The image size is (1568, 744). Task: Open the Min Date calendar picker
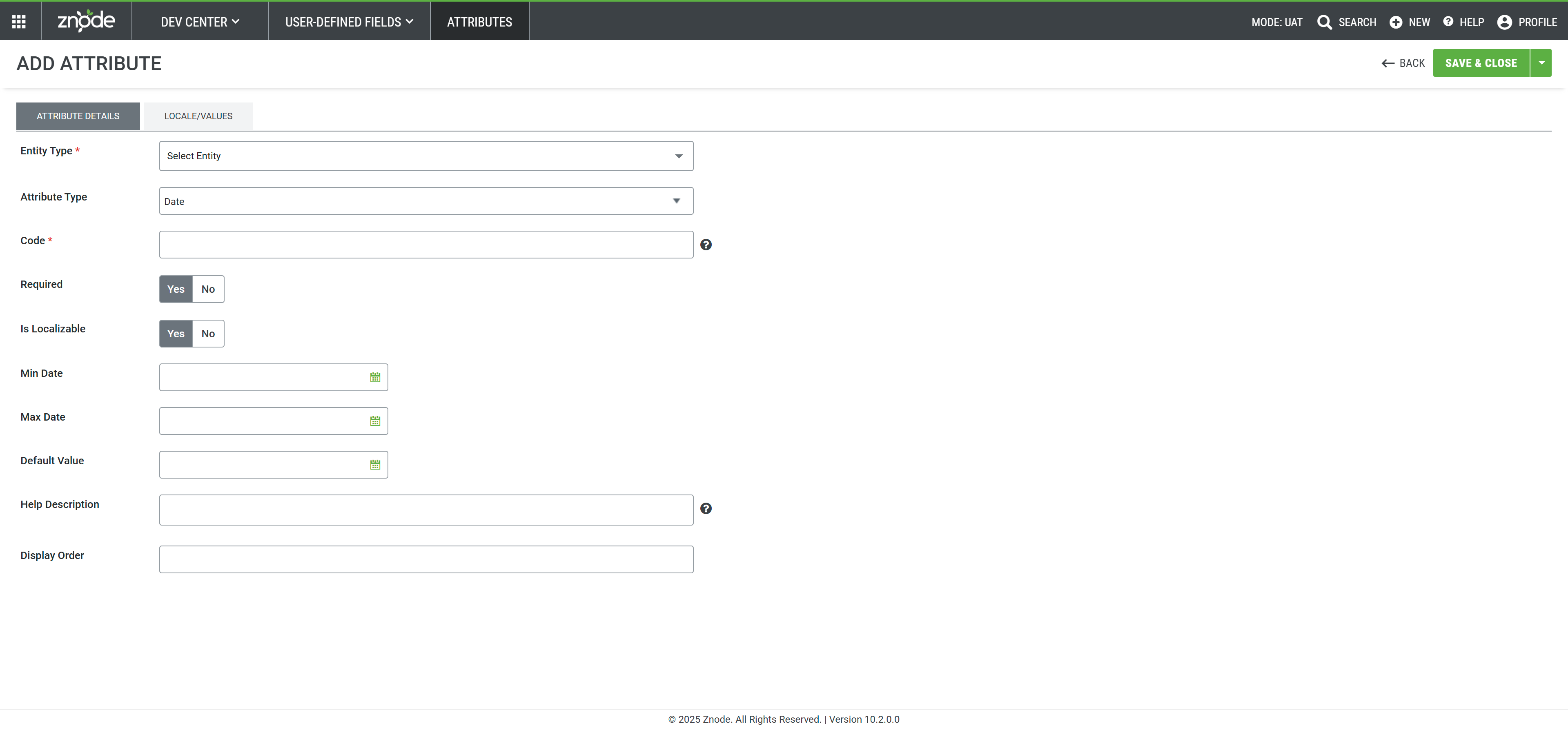pyautogui.click(x=375, y=377)
